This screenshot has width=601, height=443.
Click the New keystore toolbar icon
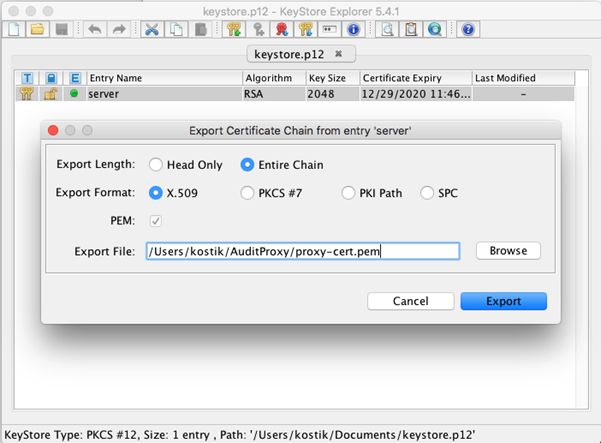14,29
